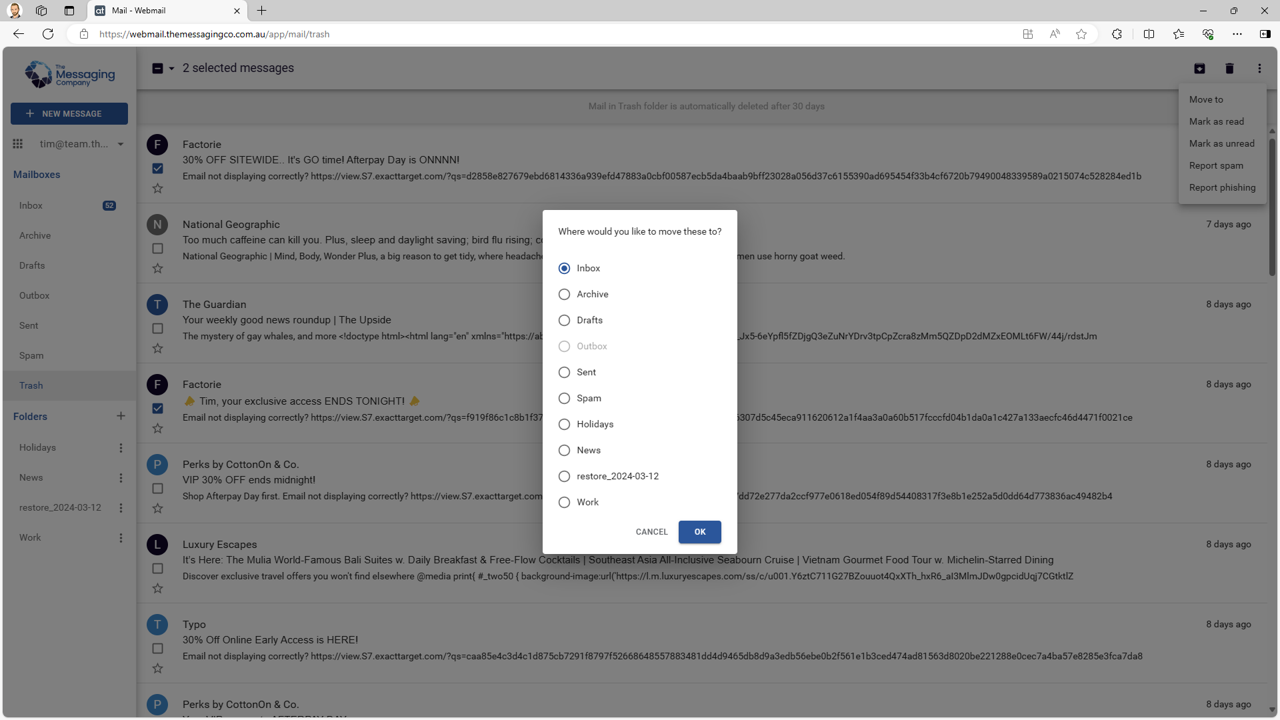This screenshot has width=1280, height=720.
Task: Select the Work radio option
Action: click(x=564, y=502)
